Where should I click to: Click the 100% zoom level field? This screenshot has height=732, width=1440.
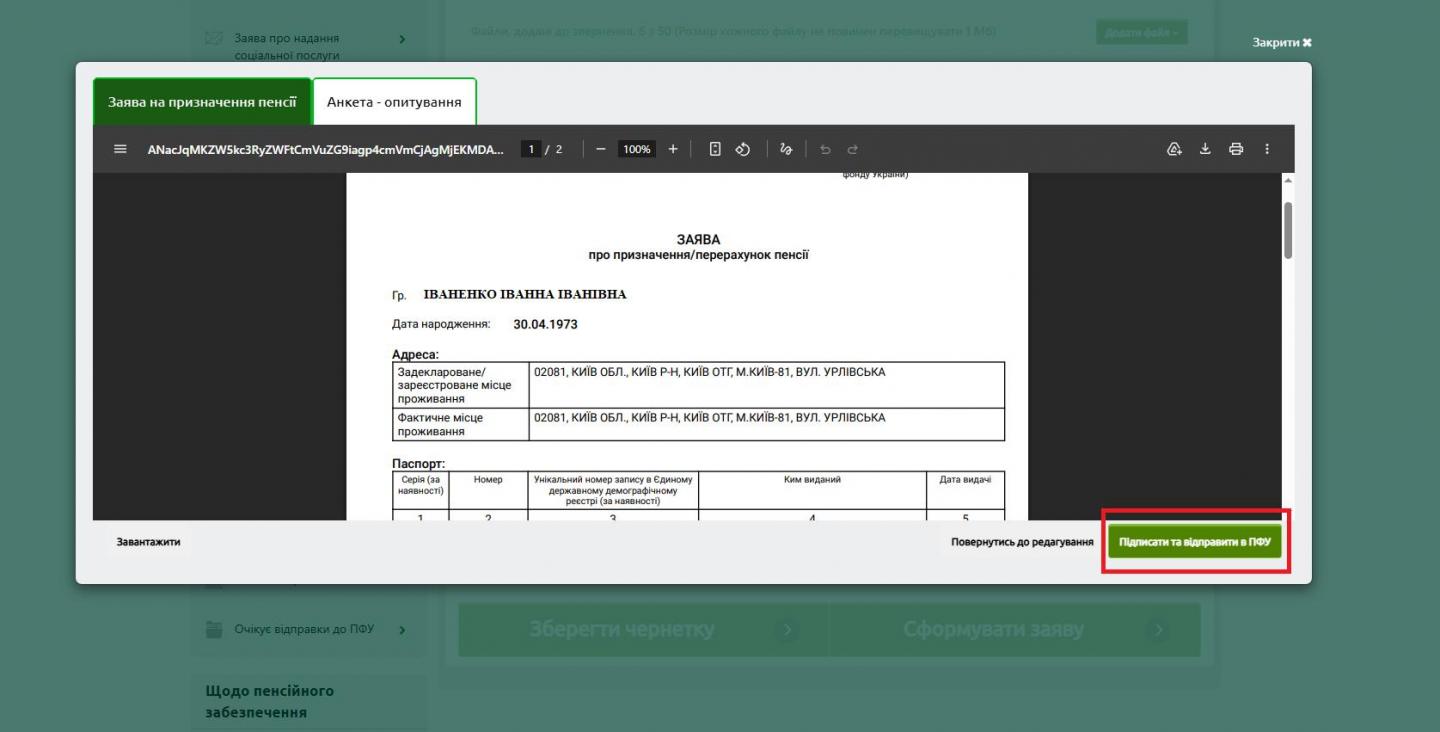(x=637, y=149)
